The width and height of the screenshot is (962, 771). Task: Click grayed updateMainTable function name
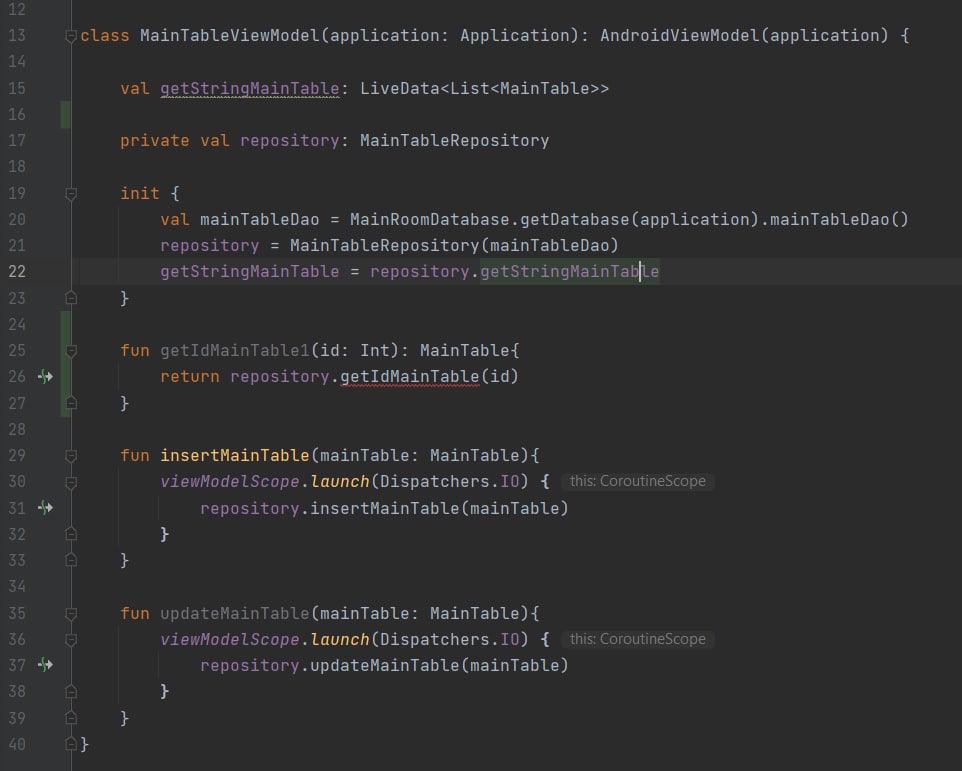point(235,613)
